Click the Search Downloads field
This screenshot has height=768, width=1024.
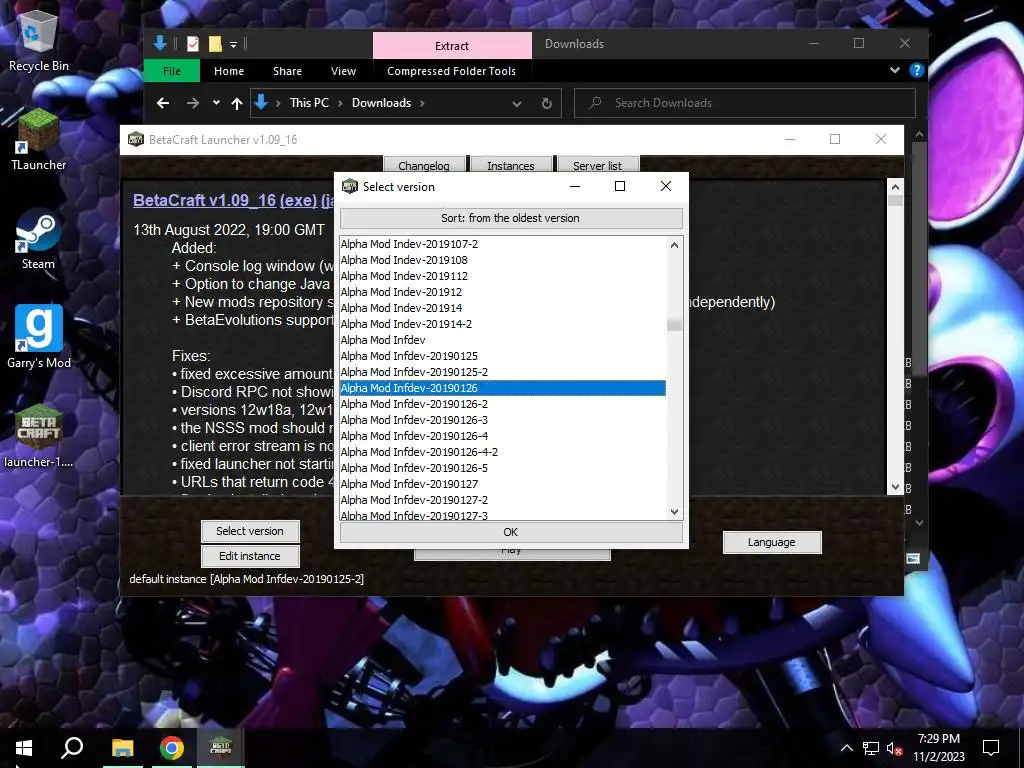tap(744, 103)
